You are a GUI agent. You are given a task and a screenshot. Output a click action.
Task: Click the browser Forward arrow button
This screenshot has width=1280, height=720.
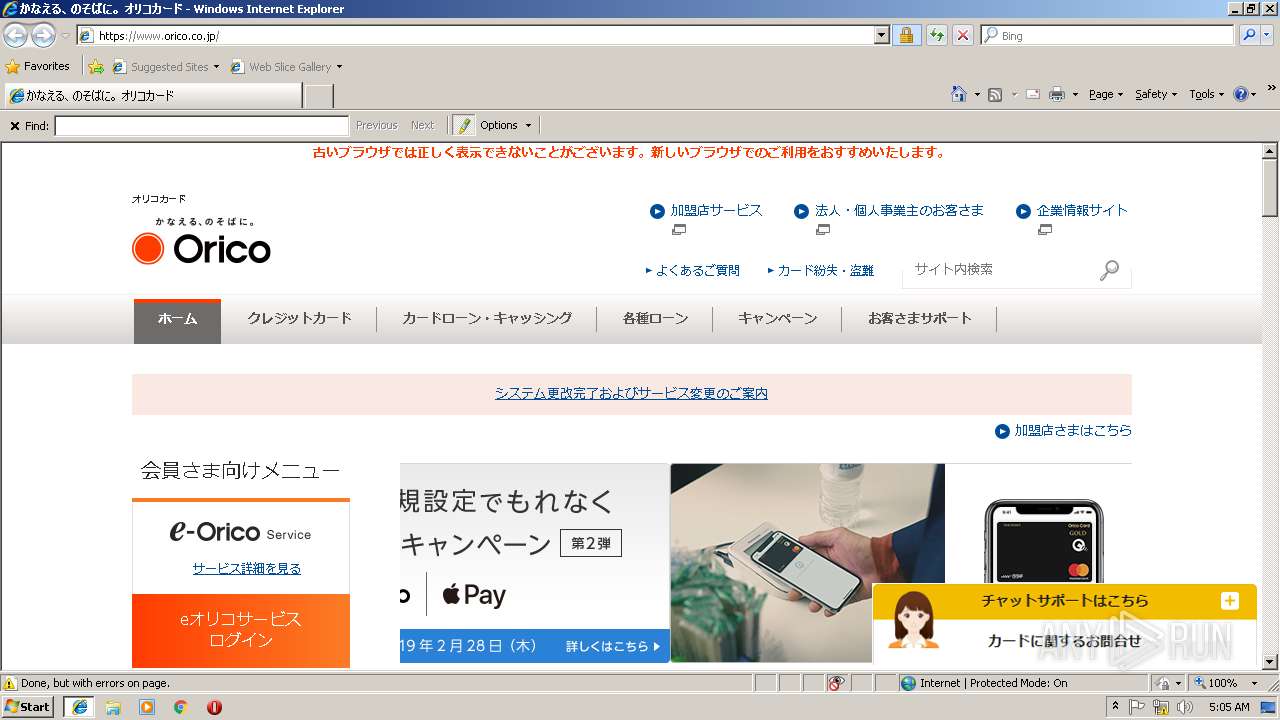(x=43, y=35)
